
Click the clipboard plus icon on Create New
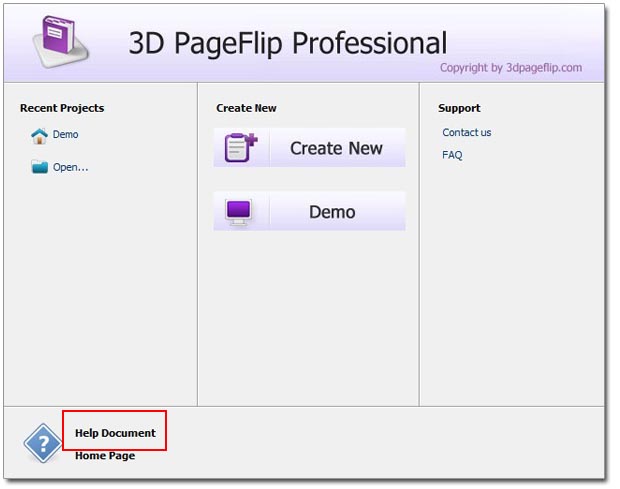[x=241, y=147]
